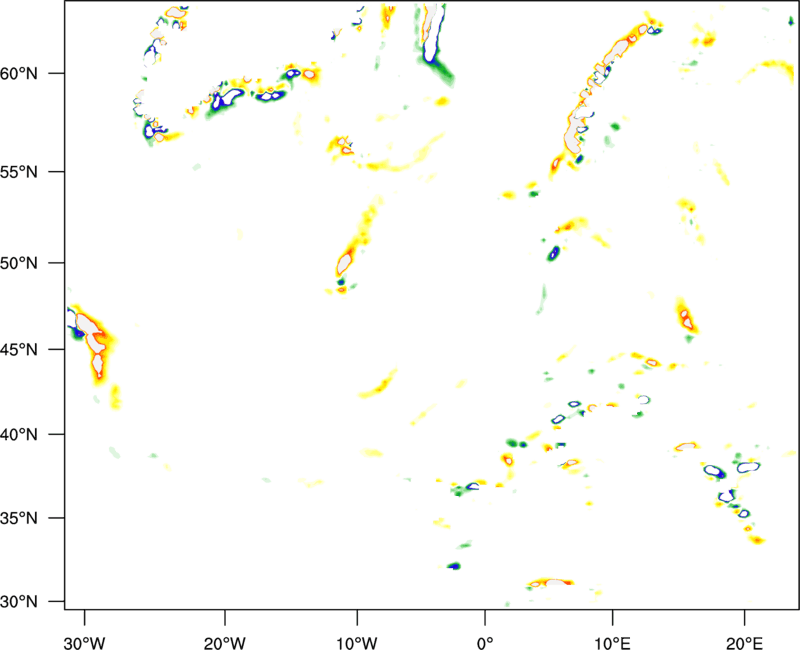Click the 35°N latitude label

tap(19, 518)
